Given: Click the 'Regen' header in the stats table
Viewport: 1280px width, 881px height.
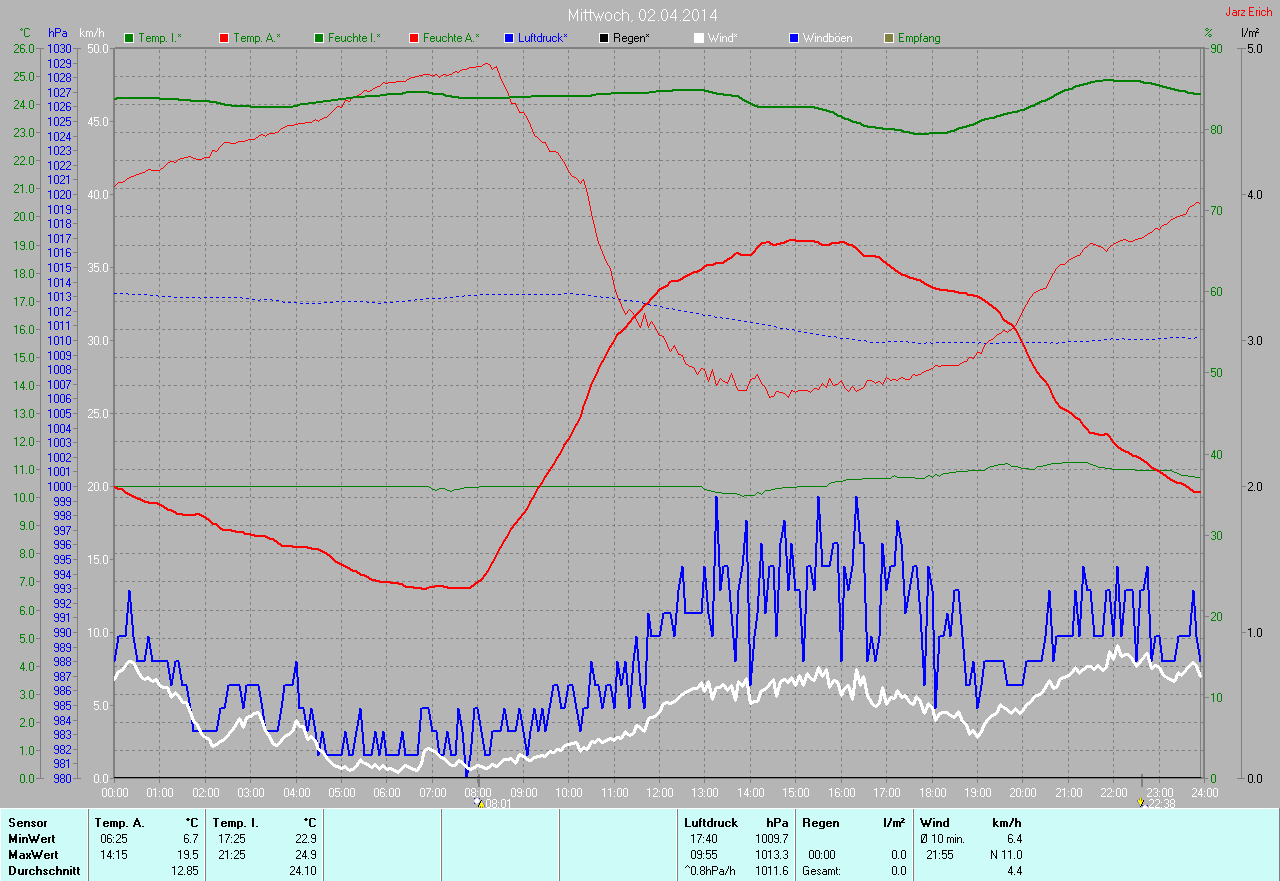Looking at the screenshot, I should pyautogui.click(x=820, y=823).
